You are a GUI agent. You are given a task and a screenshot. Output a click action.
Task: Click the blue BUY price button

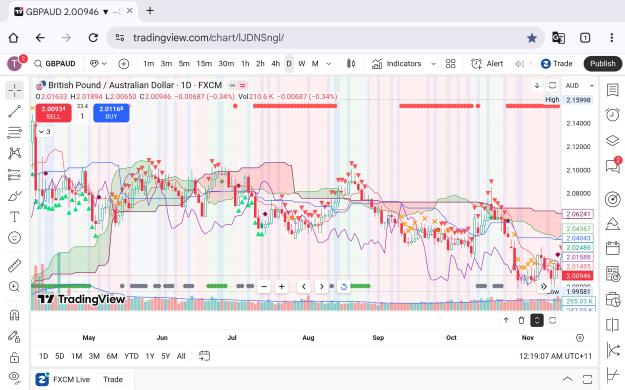111,113
